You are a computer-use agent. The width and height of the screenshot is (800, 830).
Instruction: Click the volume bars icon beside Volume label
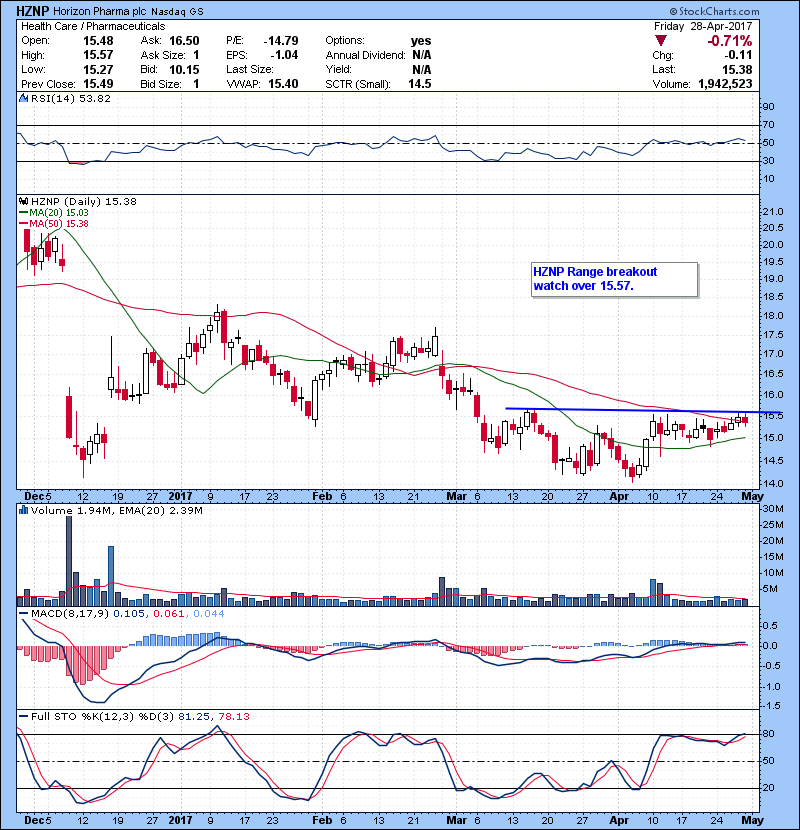(23, 510)
